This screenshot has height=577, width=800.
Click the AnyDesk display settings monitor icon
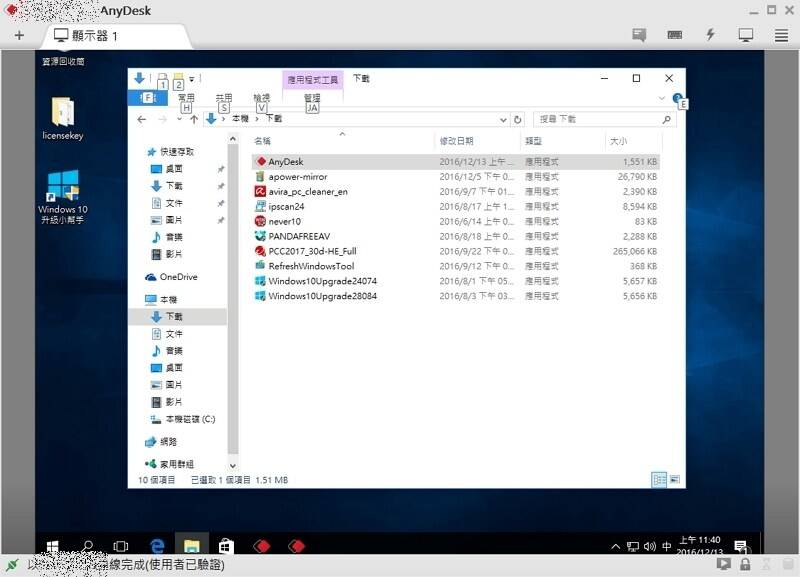745,35
